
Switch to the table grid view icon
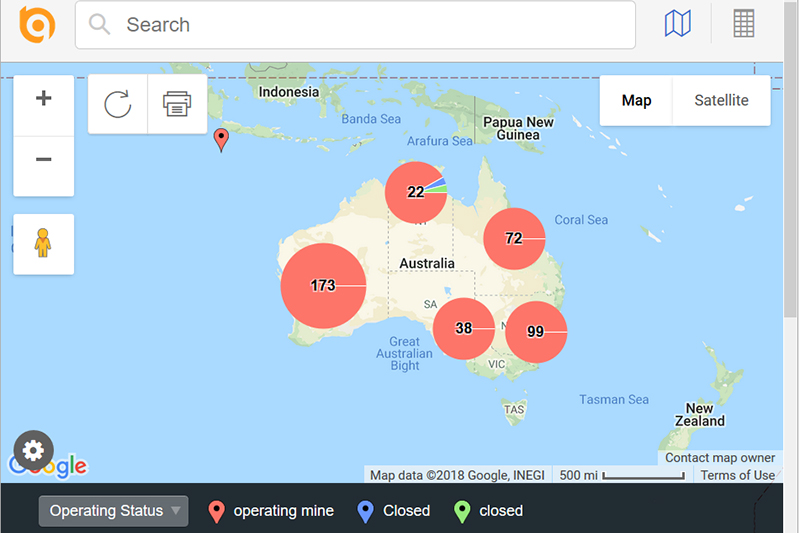744,24
